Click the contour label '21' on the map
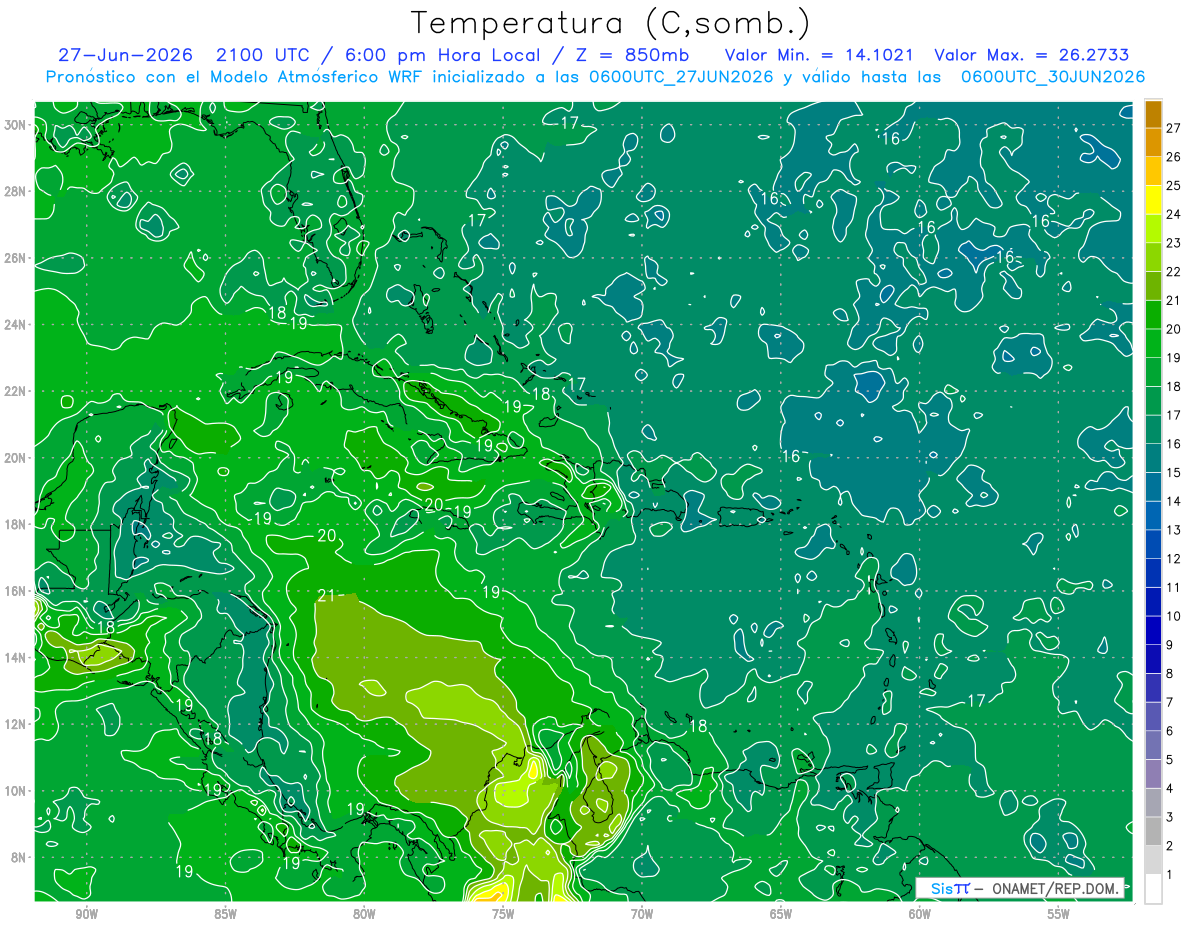This screenshot has height=927, width=1200. point(326,596)
